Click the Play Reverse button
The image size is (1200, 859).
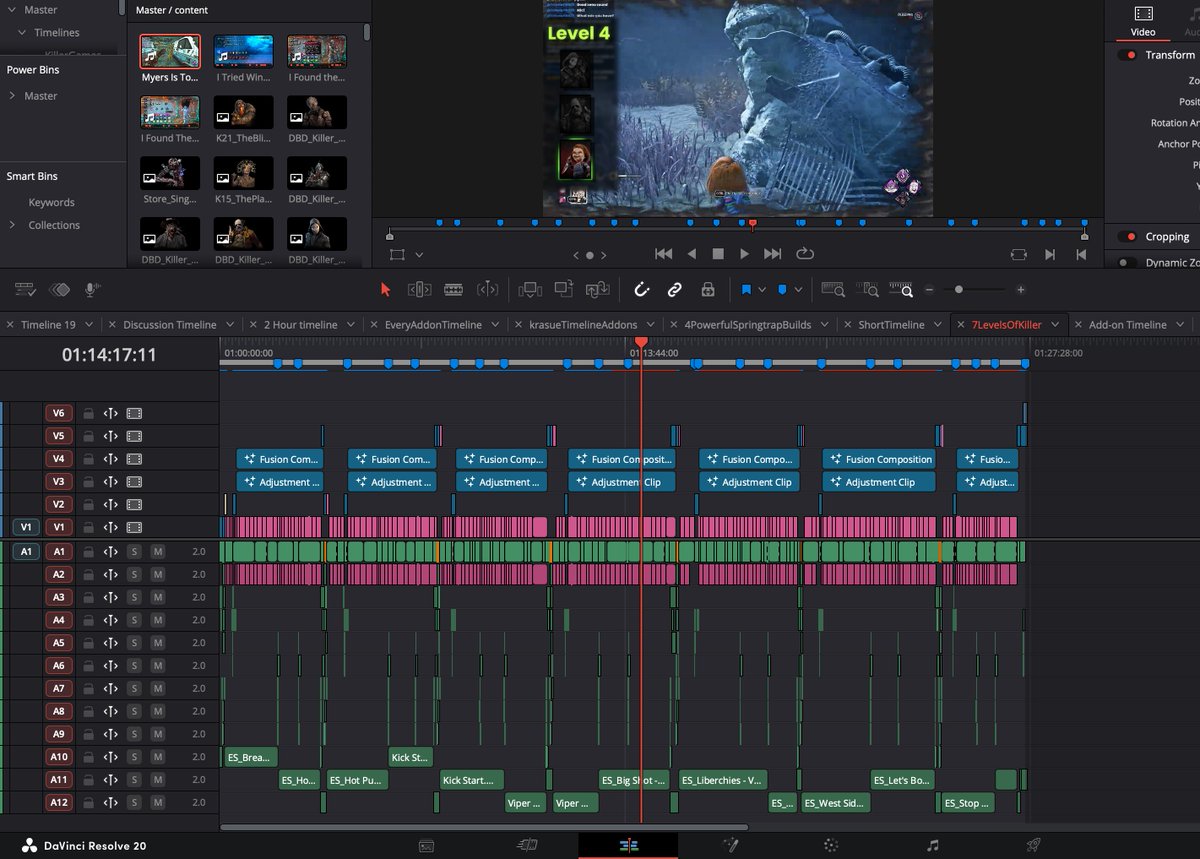click(x=691, y=255)
